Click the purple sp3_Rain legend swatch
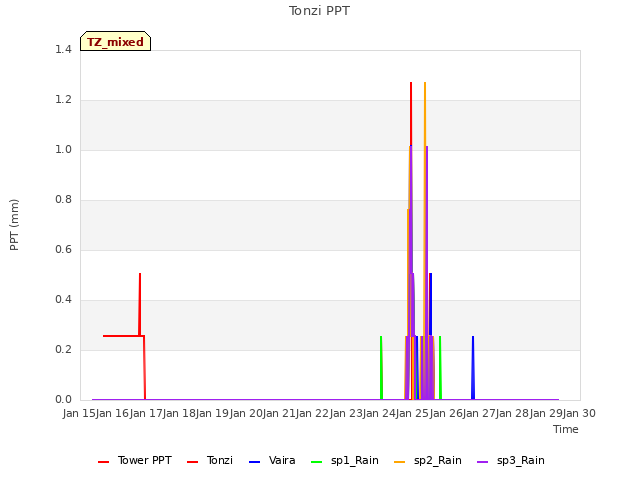Screen dimensions: 640x480 coord(482,462)
